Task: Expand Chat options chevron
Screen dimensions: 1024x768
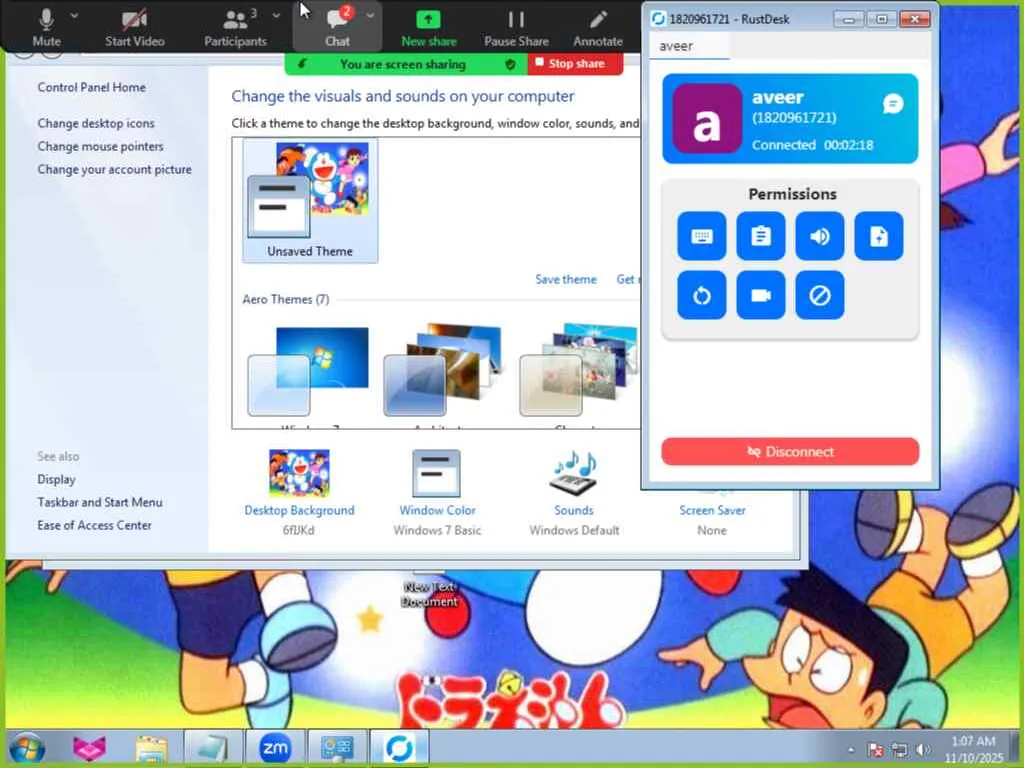Action: [x=370, y=14]
